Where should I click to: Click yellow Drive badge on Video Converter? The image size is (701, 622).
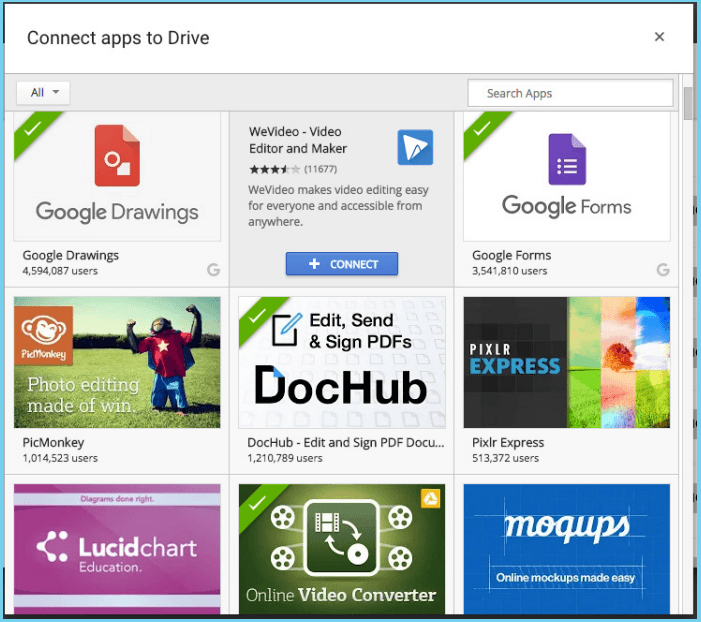point(430,499)
